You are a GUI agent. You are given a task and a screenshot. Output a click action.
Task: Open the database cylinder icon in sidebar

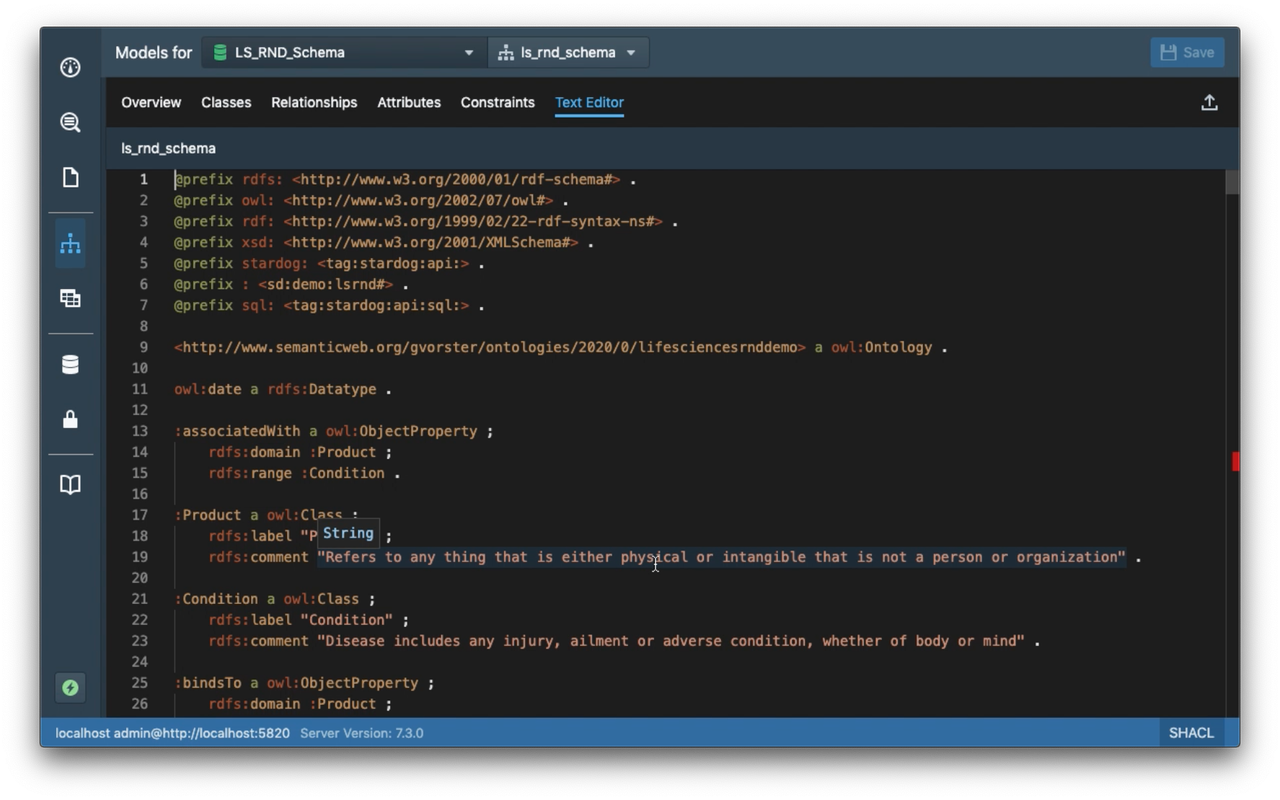70,365
